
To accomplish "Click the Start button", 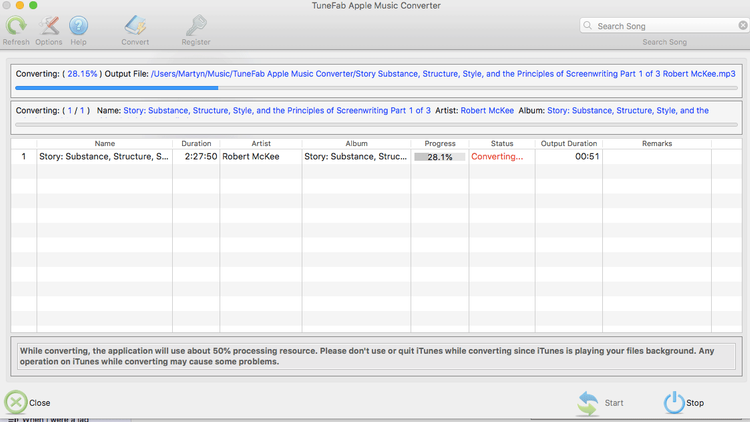I will click(600, 403).
